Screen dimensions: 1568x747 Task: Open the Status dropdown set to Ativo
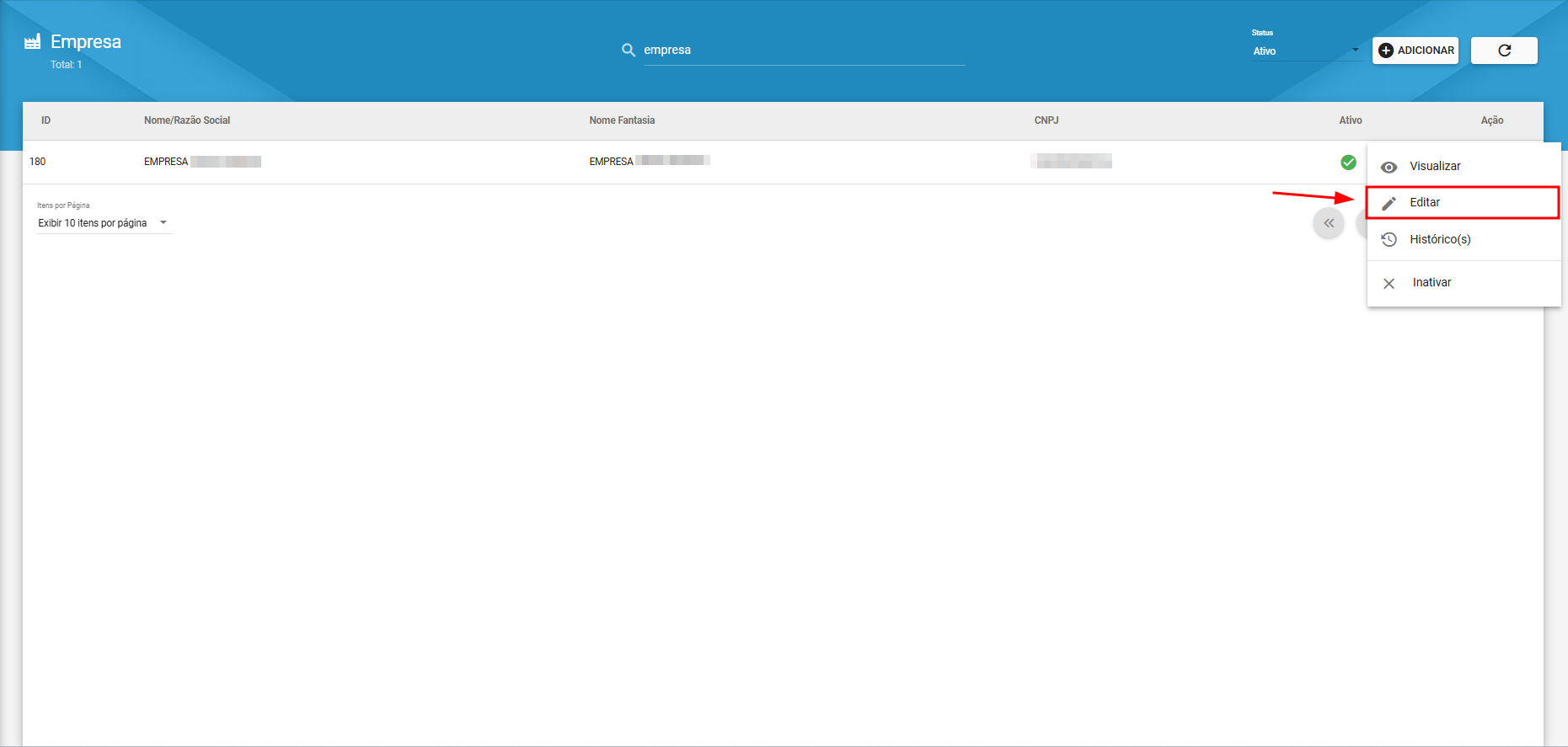pos(1306,51)
